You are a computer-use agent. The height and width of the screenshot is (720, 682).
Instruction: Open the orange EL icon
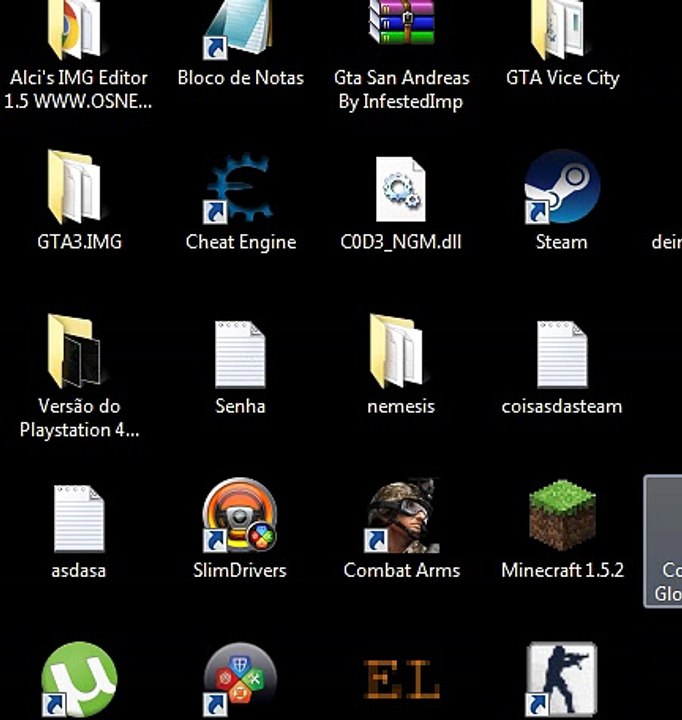[x=401, y=680]
